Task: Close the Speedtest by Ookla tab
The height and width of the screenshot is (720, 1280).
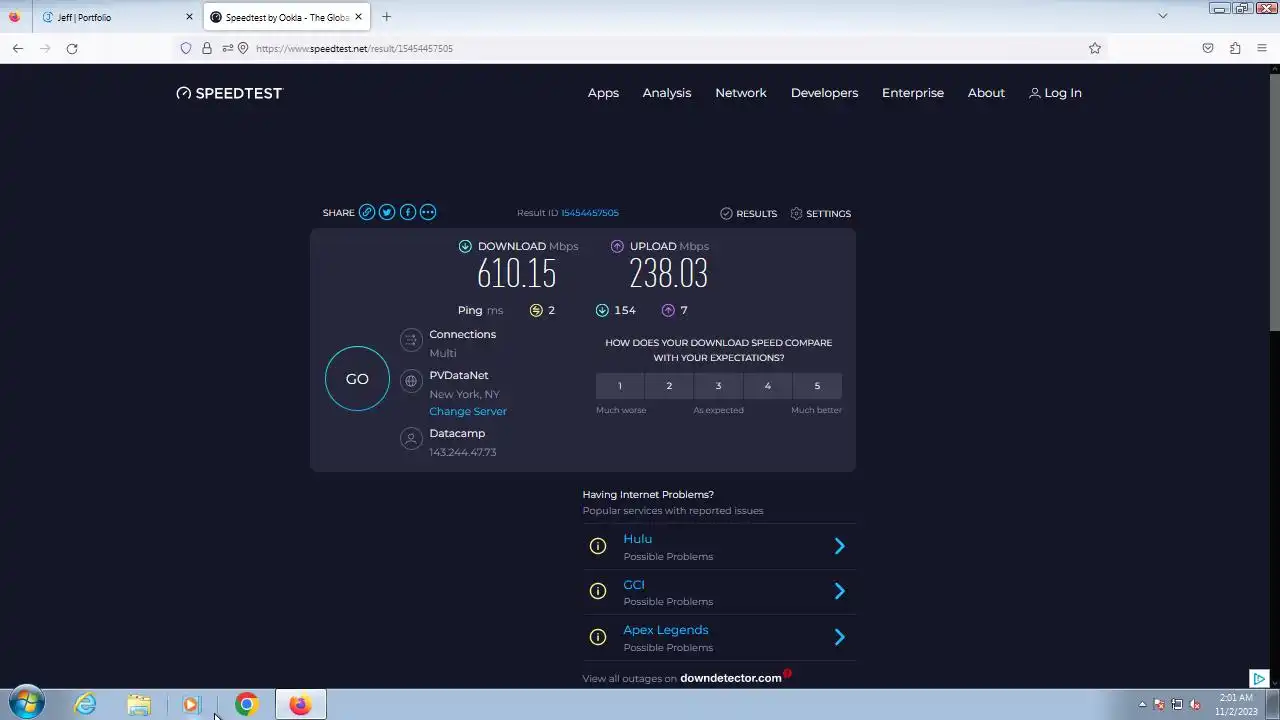Action: coord(358,17)
